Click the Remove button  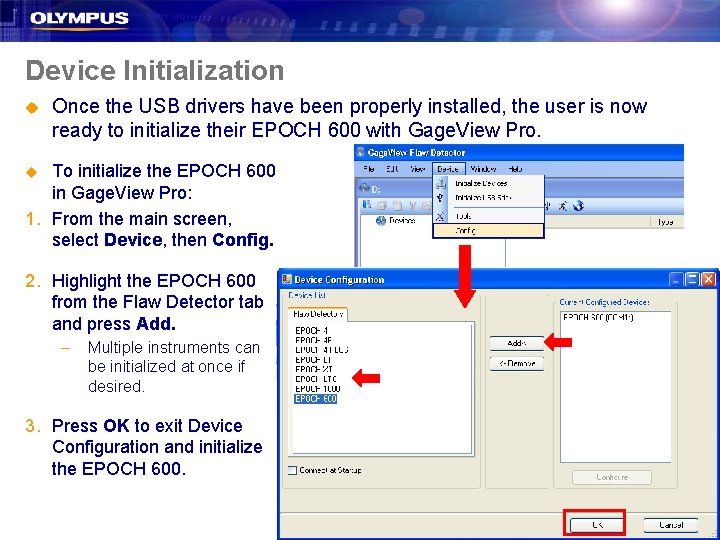pos(517,363)
